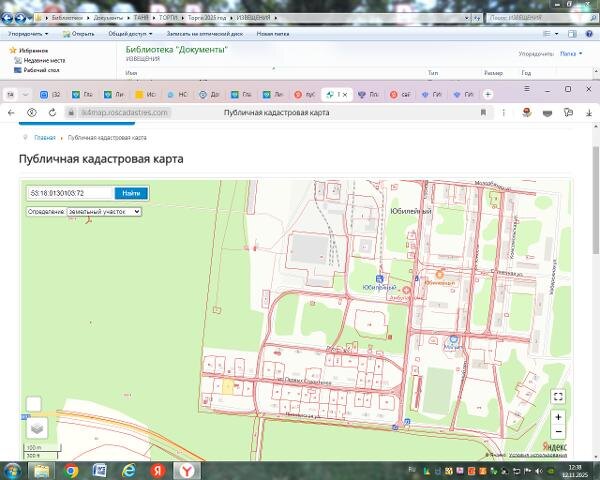Viewport: 600px width, 480px height.
Task: Open Общий доступ dropdown in Explorer
Action: (x=130, y=34)
